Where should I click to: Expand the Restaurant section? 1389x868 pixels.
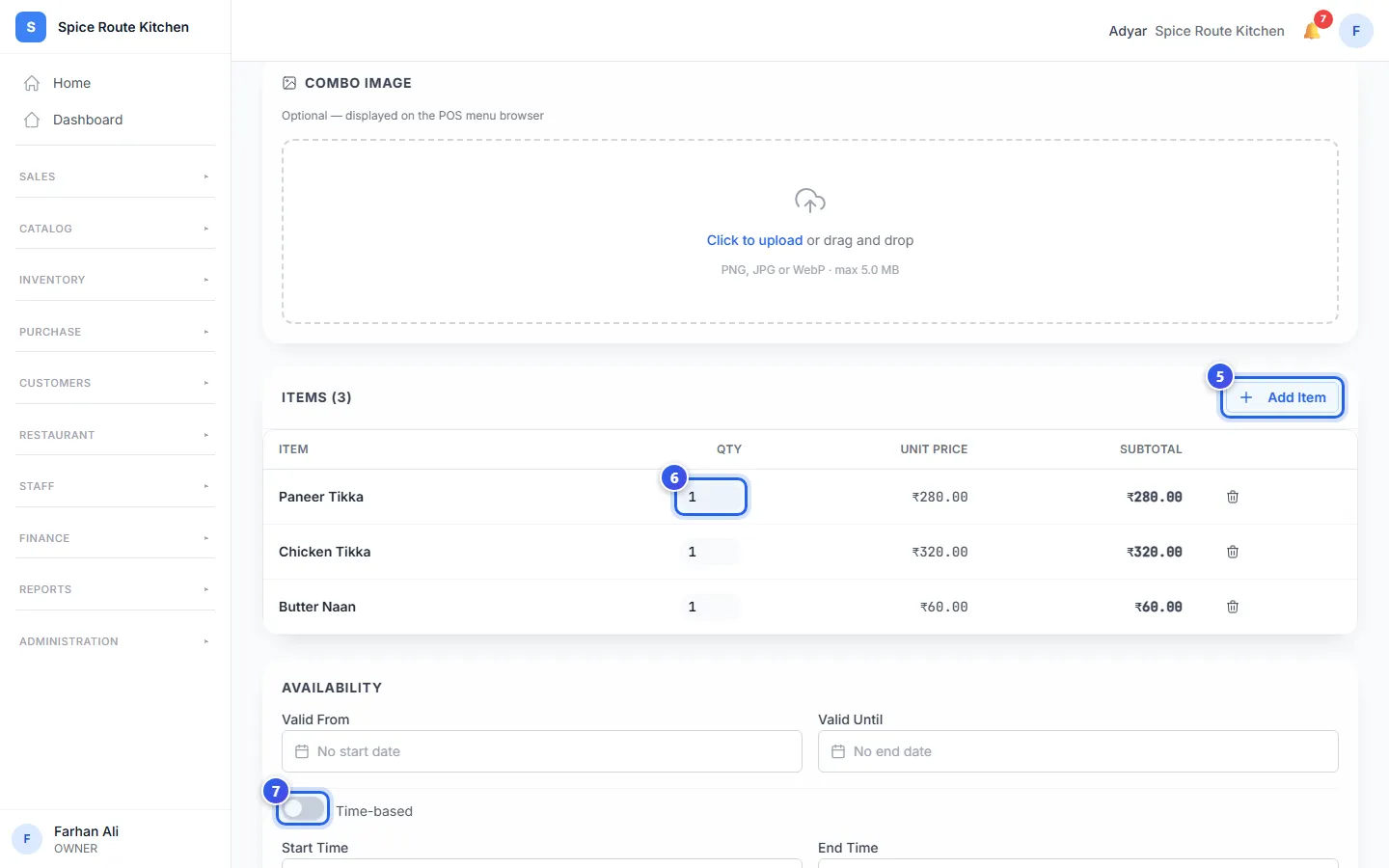click(115, 435)
